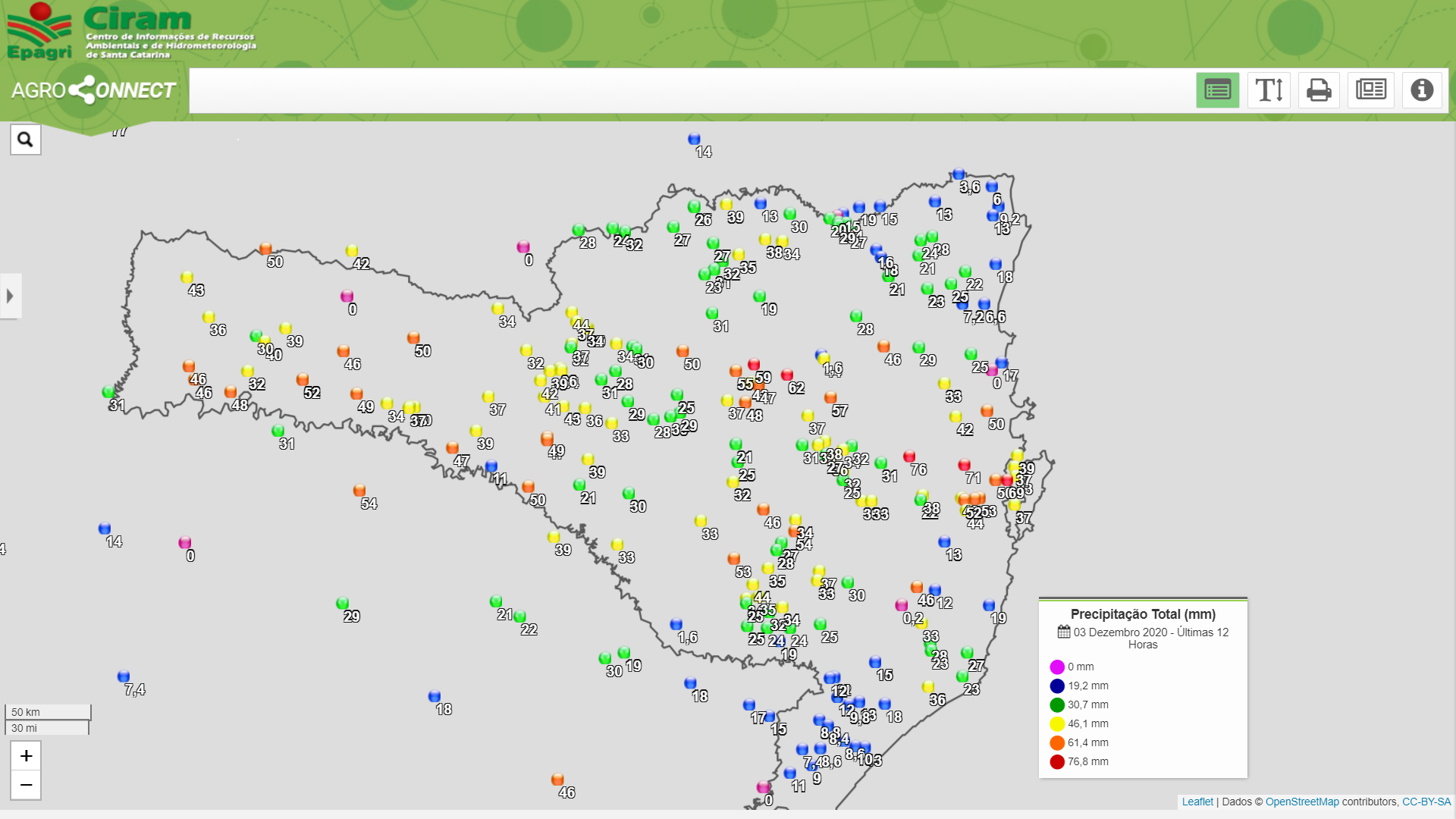This screenshot has height=819, width=1456.
Task: Select the red station marker reading 59
Action: click(754, 365)
